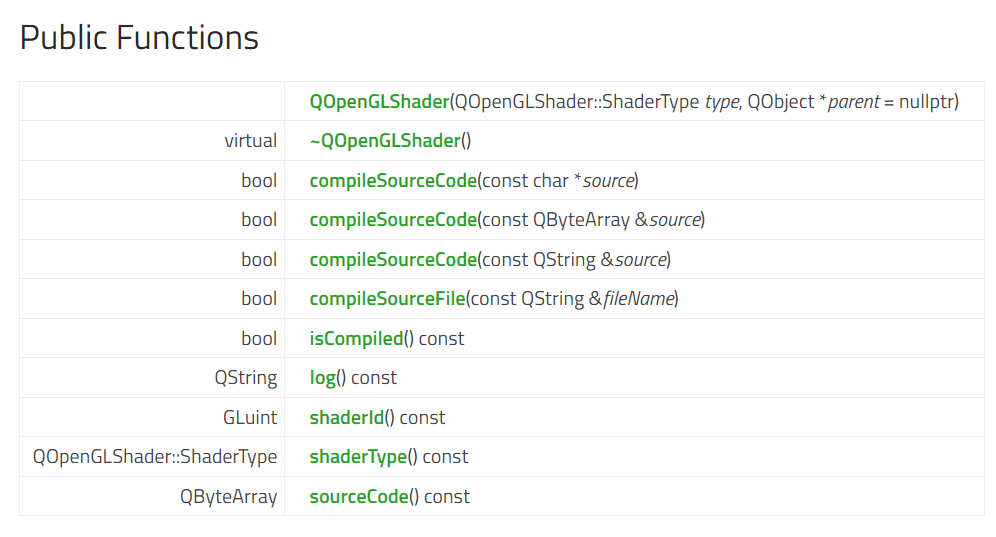Click the QString return type of log
This screenshot has width=996, height=537.
coord(245,377)
